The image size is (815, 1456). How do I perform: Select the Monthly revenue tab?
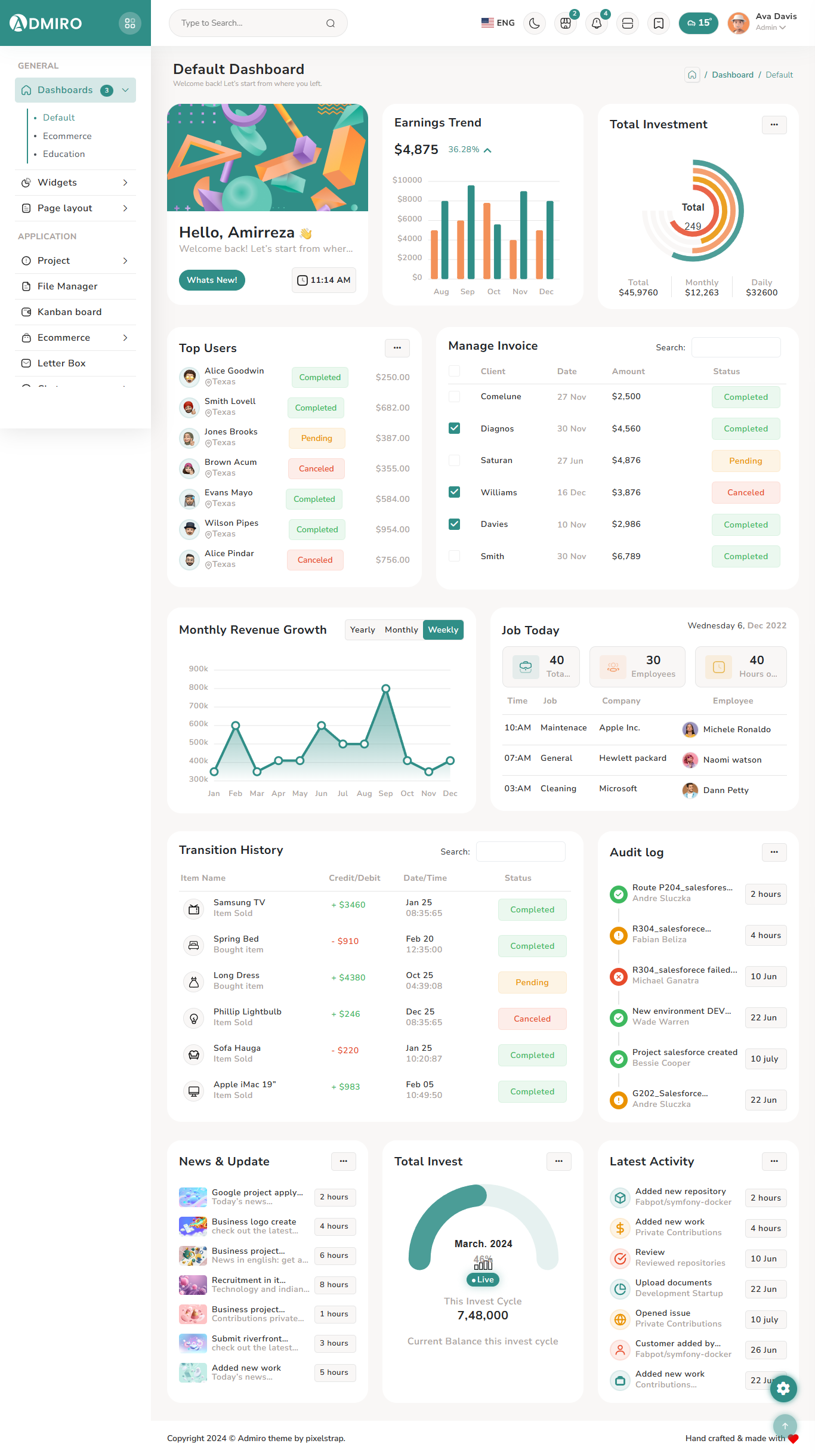pyautogui.click(x=401, y=630)
